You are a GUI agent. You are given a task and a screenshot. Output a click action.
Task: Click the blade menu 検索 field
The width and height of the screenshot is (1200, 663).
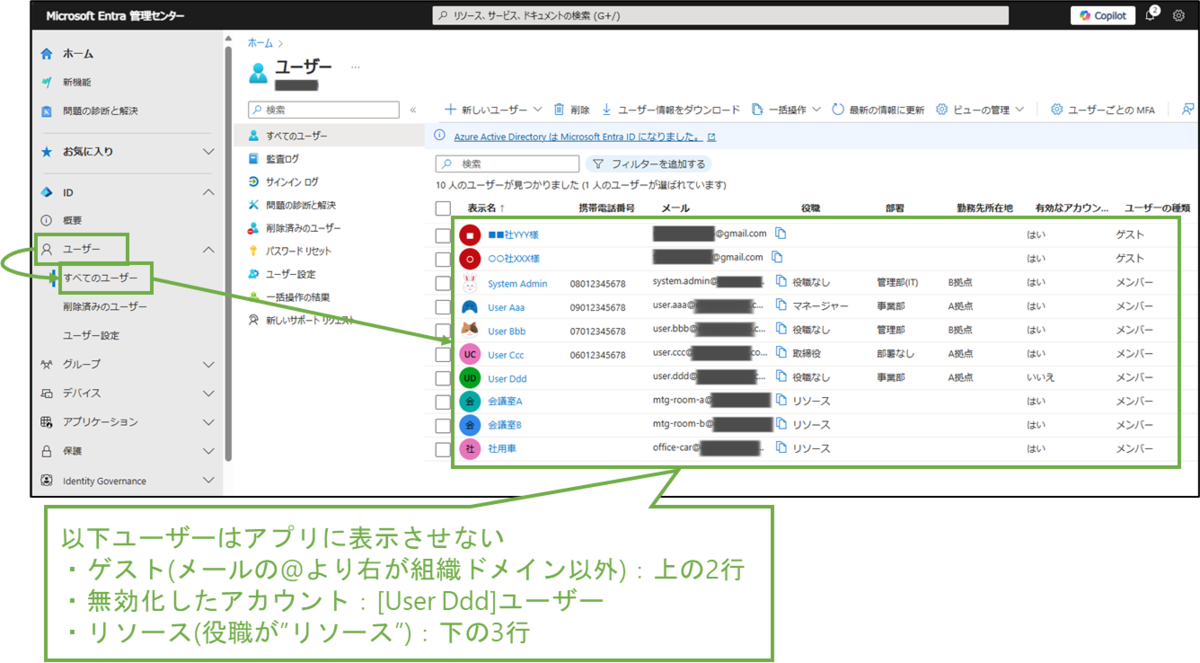click(324, 110)
